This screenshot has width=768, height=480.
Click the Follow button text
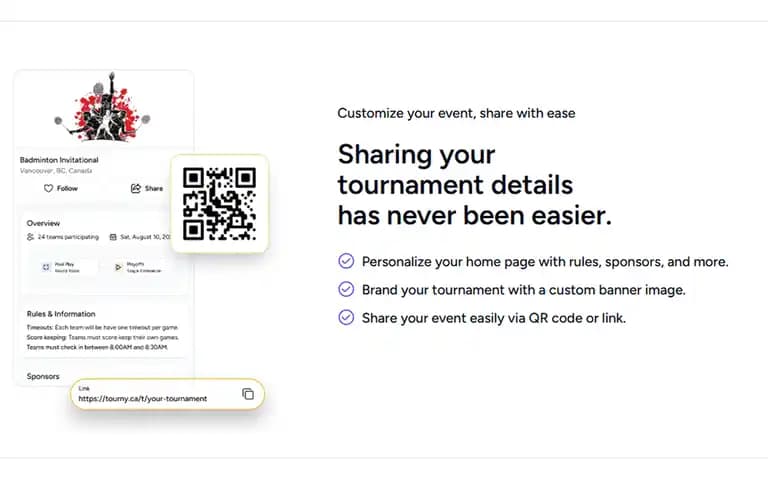click(x=67, y=189)
